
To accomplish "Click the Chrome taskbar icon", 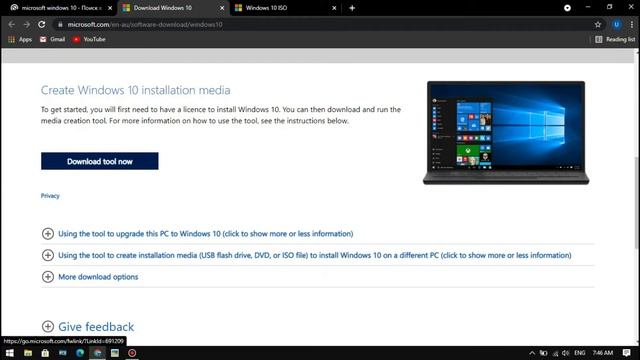I will tap(98, 353).
